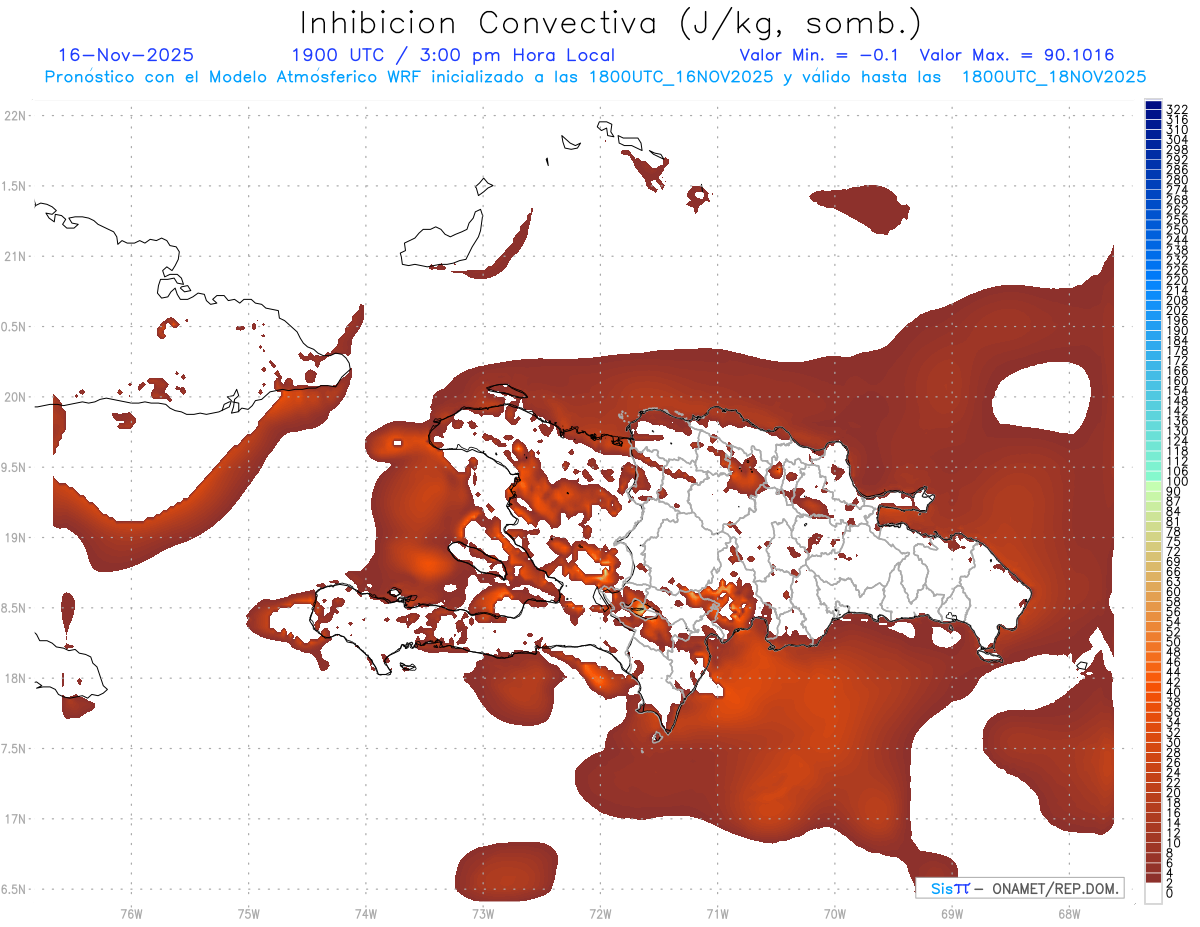Click the '280' value on the color scale
Image resolution: width=1200 pixels, height=927 pixels.
click(1176, 179)
